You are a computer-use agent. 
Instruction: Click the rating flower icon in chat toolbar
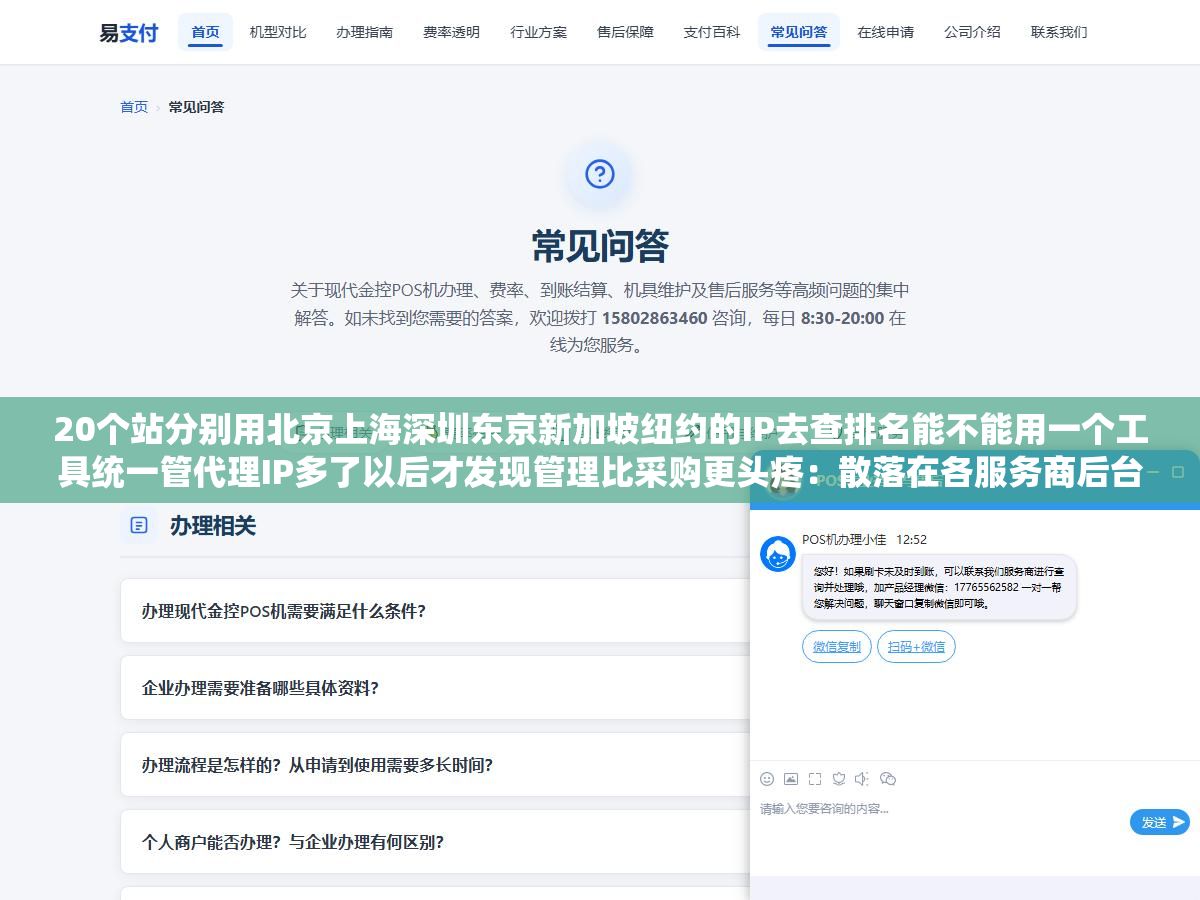[839, 778]
